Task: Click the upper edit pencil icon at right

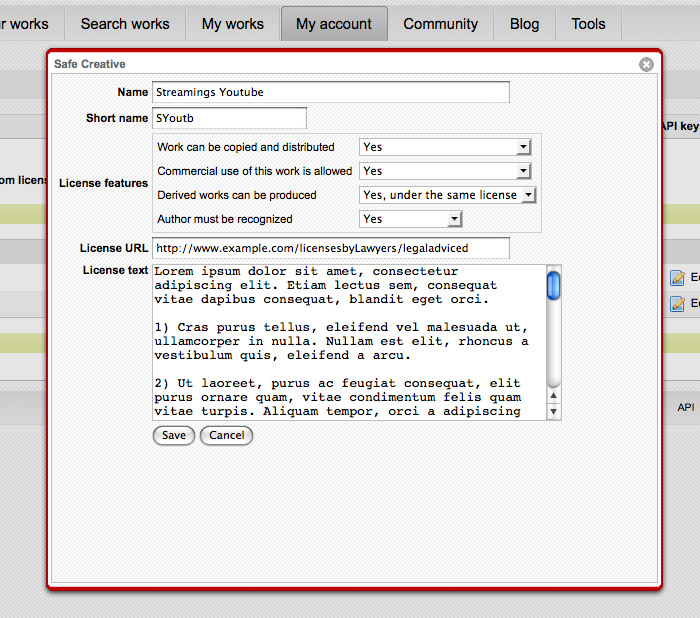Action: click(x=678, y=278)
